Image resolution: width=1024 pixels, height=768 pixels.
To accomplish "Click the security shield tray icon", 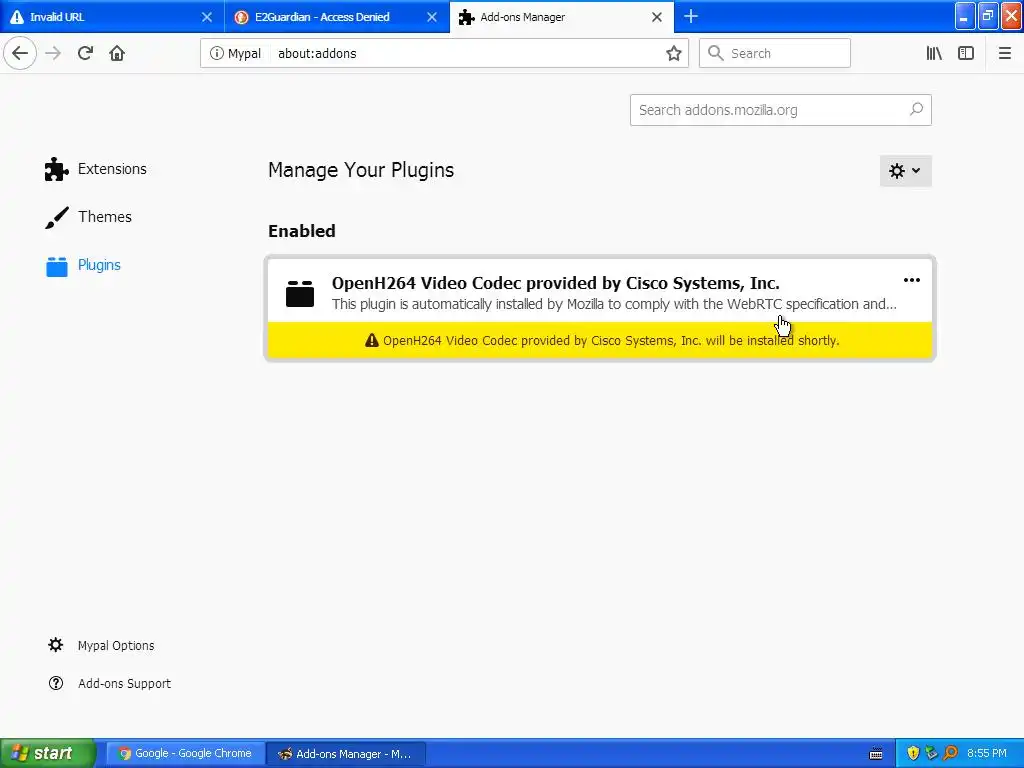I will tap(913, 753).
